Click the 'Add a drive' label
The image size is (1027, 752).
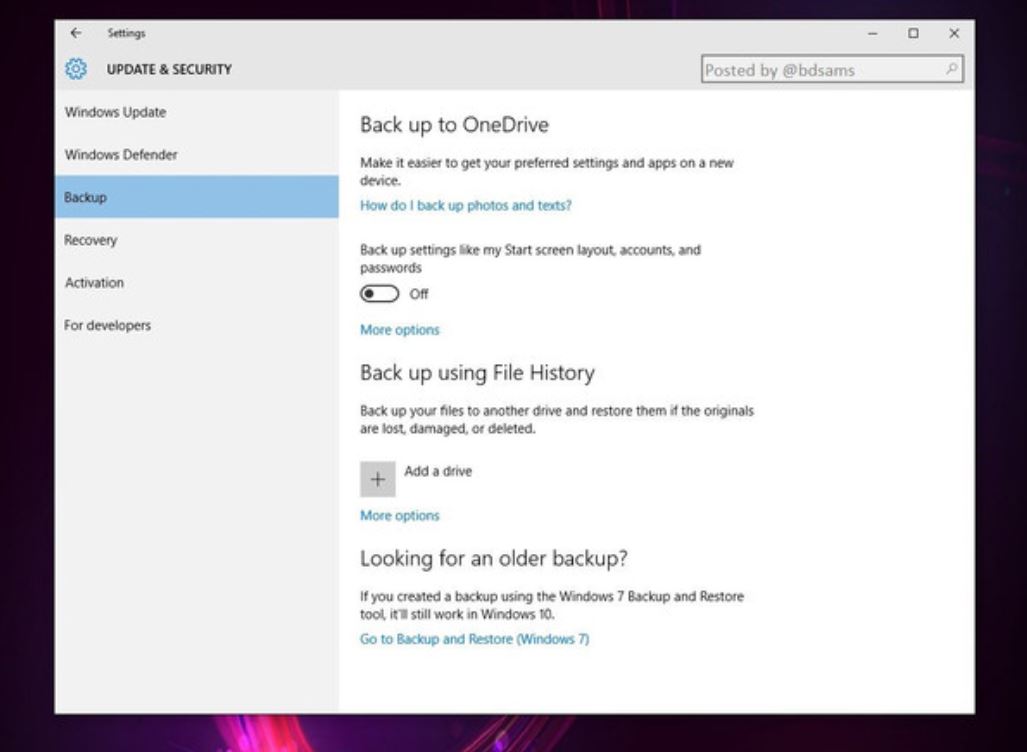point(438,471)
